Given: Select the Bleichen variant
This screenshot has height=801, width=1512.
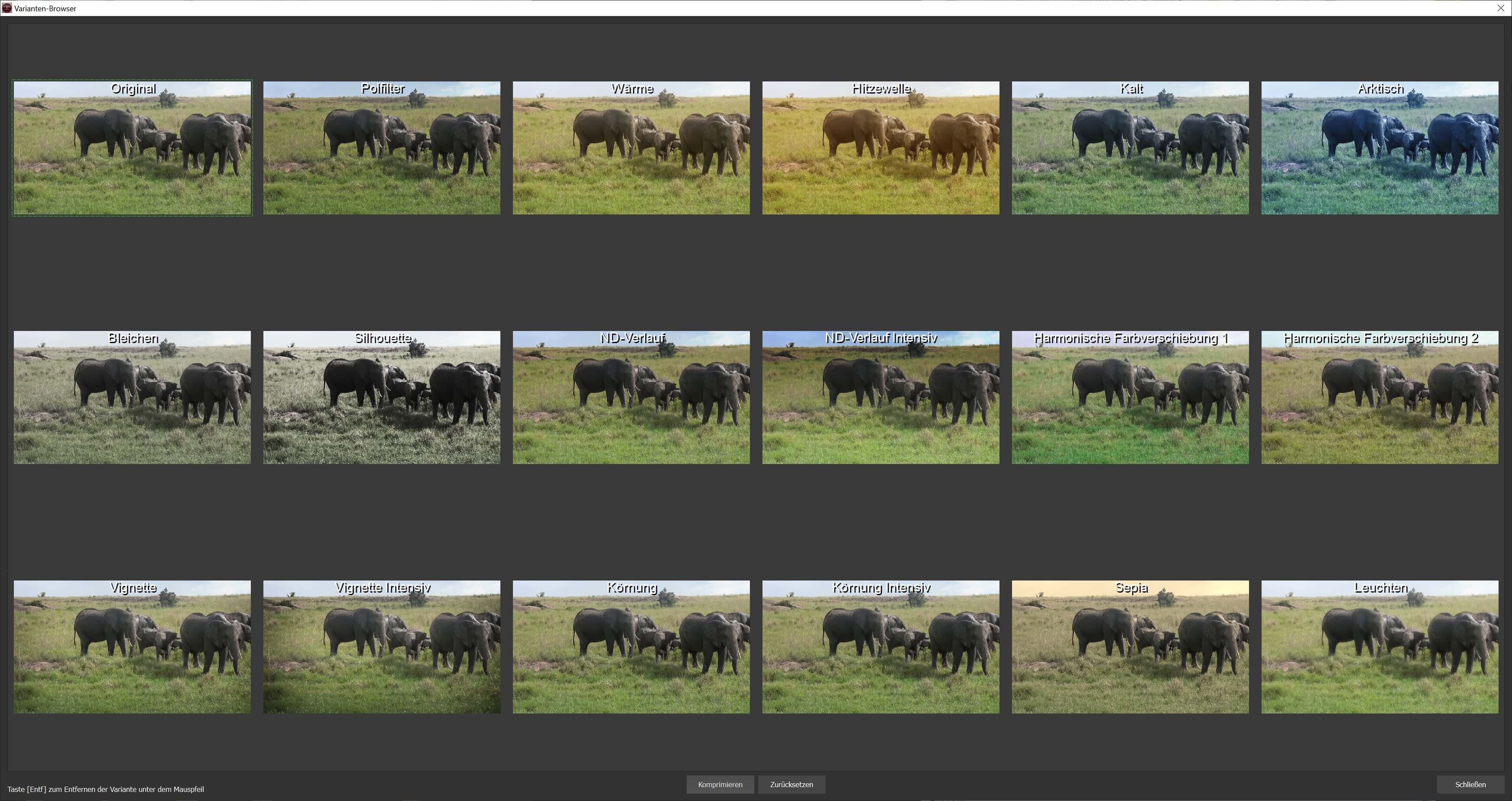Looking at the screenshot, I should click(x=132, y=397).
